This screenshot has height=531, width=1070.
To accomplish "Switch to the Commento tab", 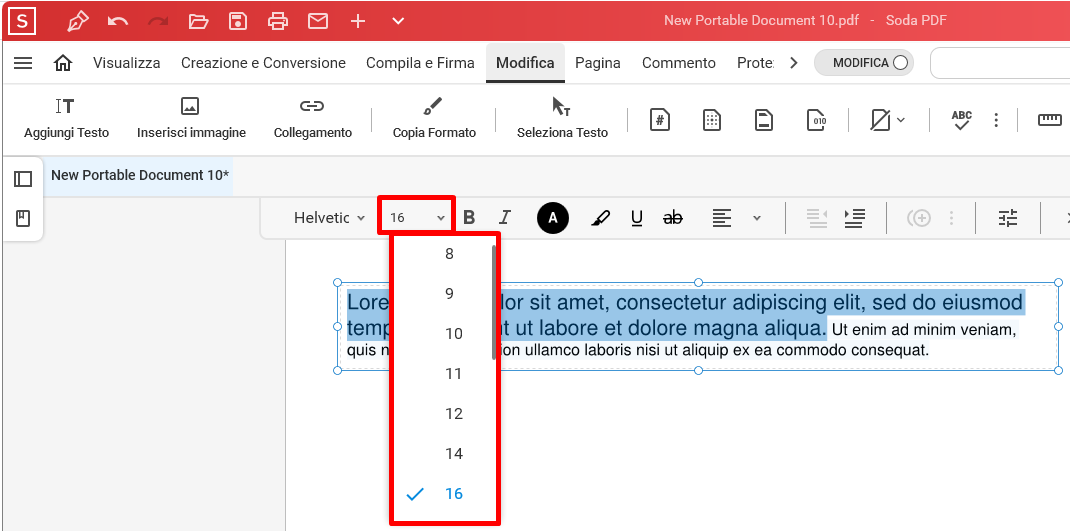I will click(x=678, y=63).
